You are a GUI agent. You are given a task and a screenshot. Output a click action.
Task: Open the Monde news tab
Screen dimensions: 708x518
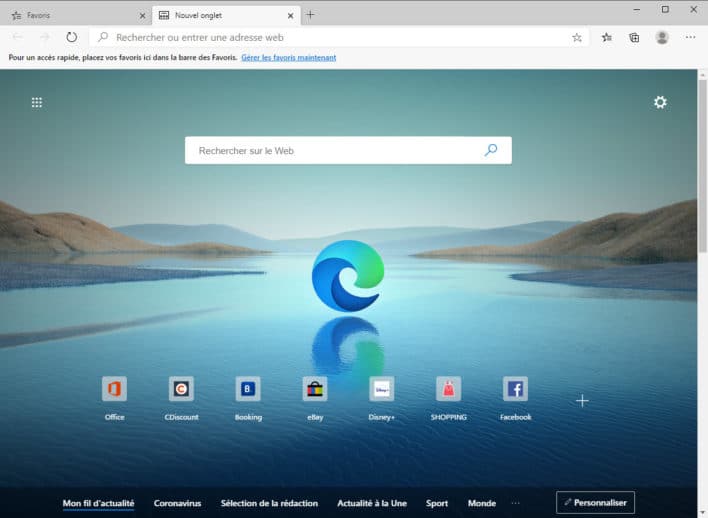click(482, 503)
